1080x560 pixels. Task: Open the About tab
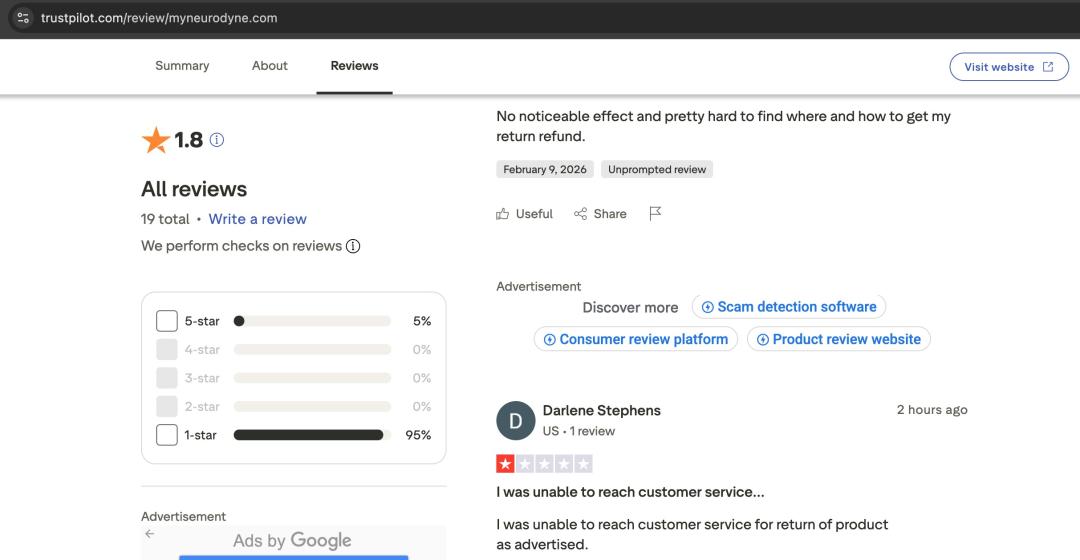coord(270,66)
